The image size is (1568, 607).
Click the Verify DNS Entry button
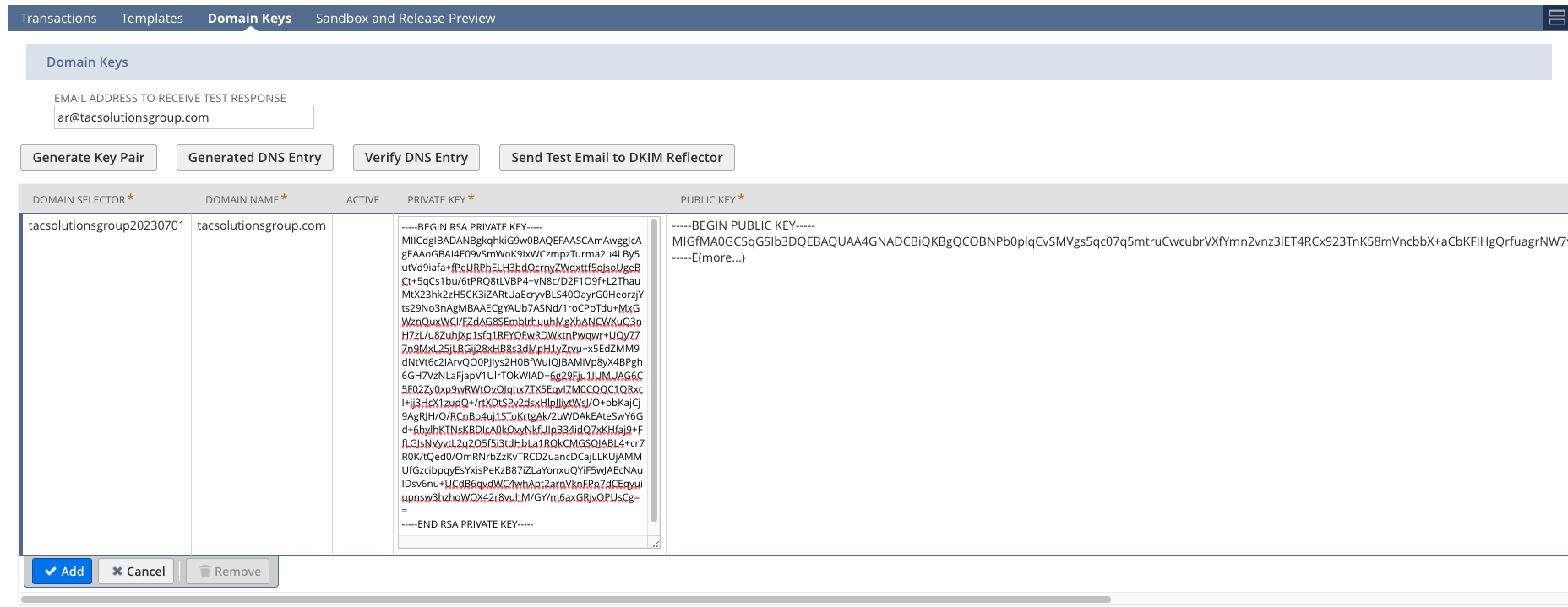point(416,158)
